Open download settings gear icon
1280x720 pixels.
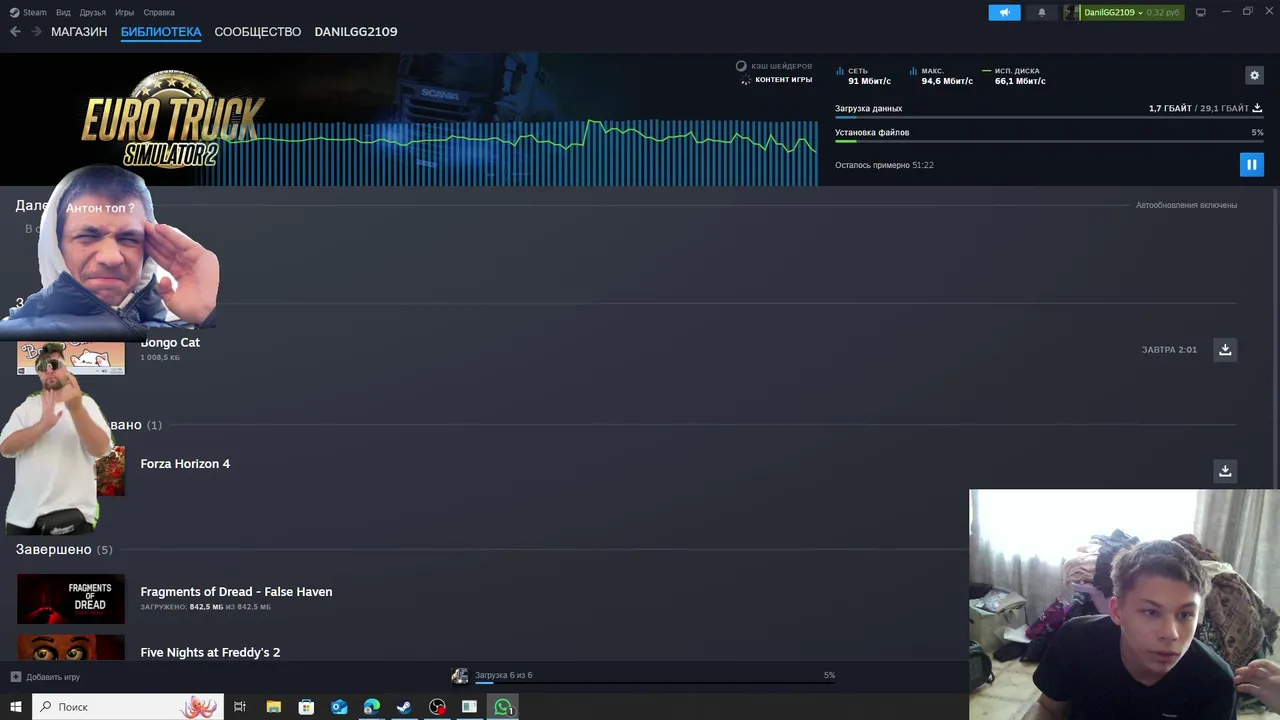click(1254, 75)
